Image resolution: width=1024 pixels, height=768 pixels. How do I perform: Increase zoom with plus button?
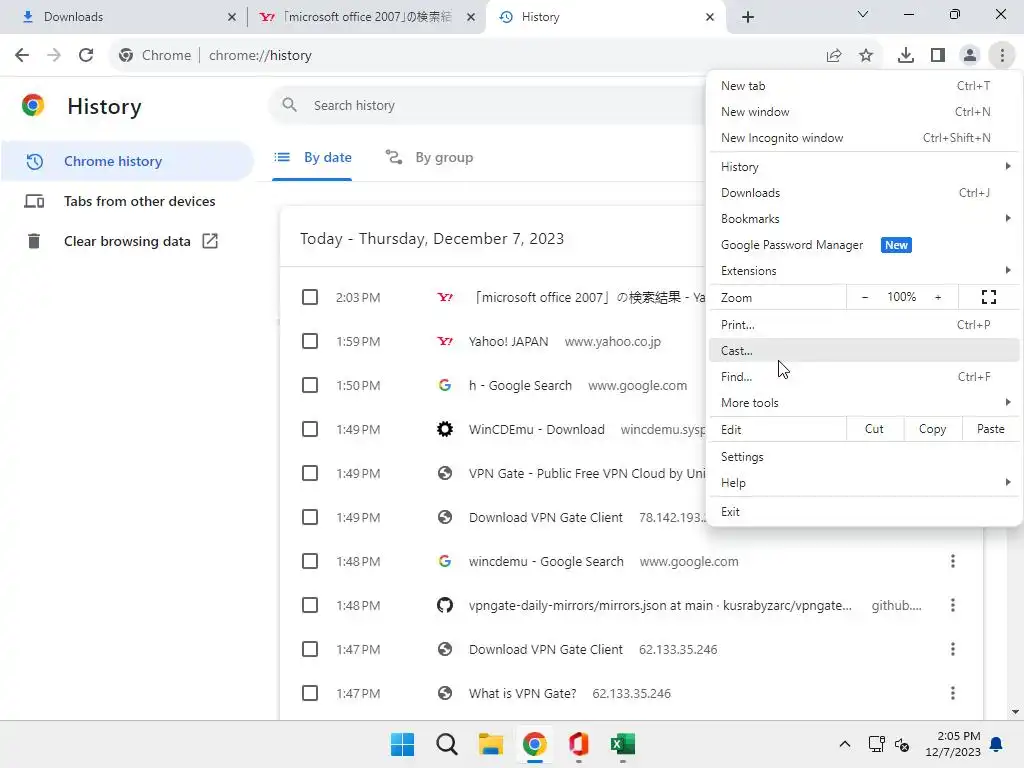click(x=938, y=297)
